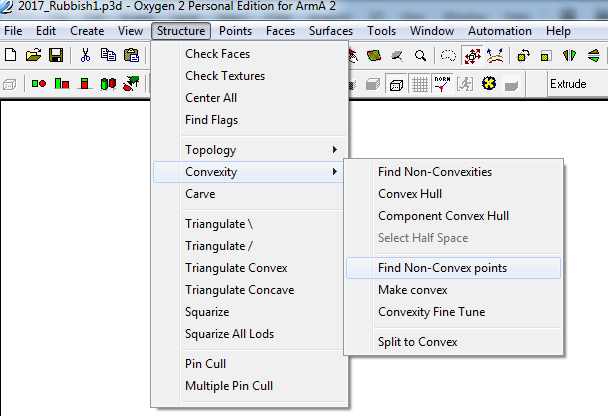
Task: Click the green square and red circle icon
Action: [39, 83]
